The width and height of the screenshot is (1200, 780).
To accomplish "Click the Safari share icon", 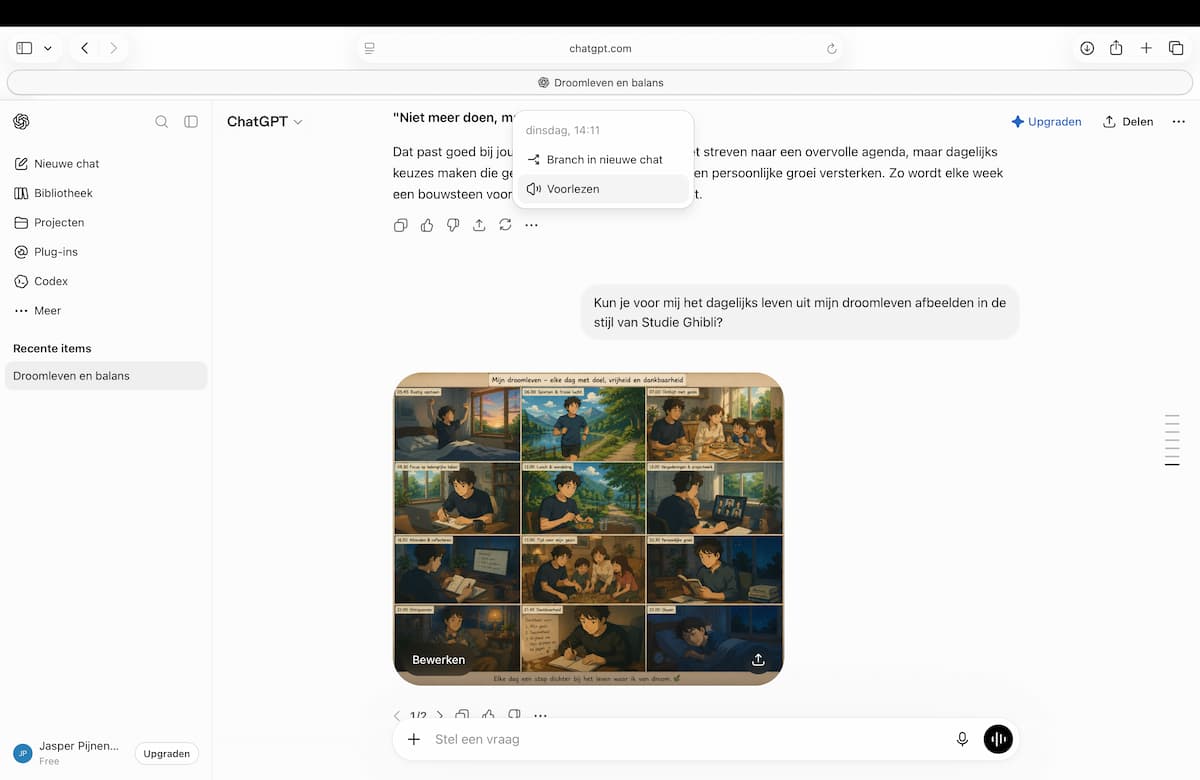I will tap(1116, 48).
